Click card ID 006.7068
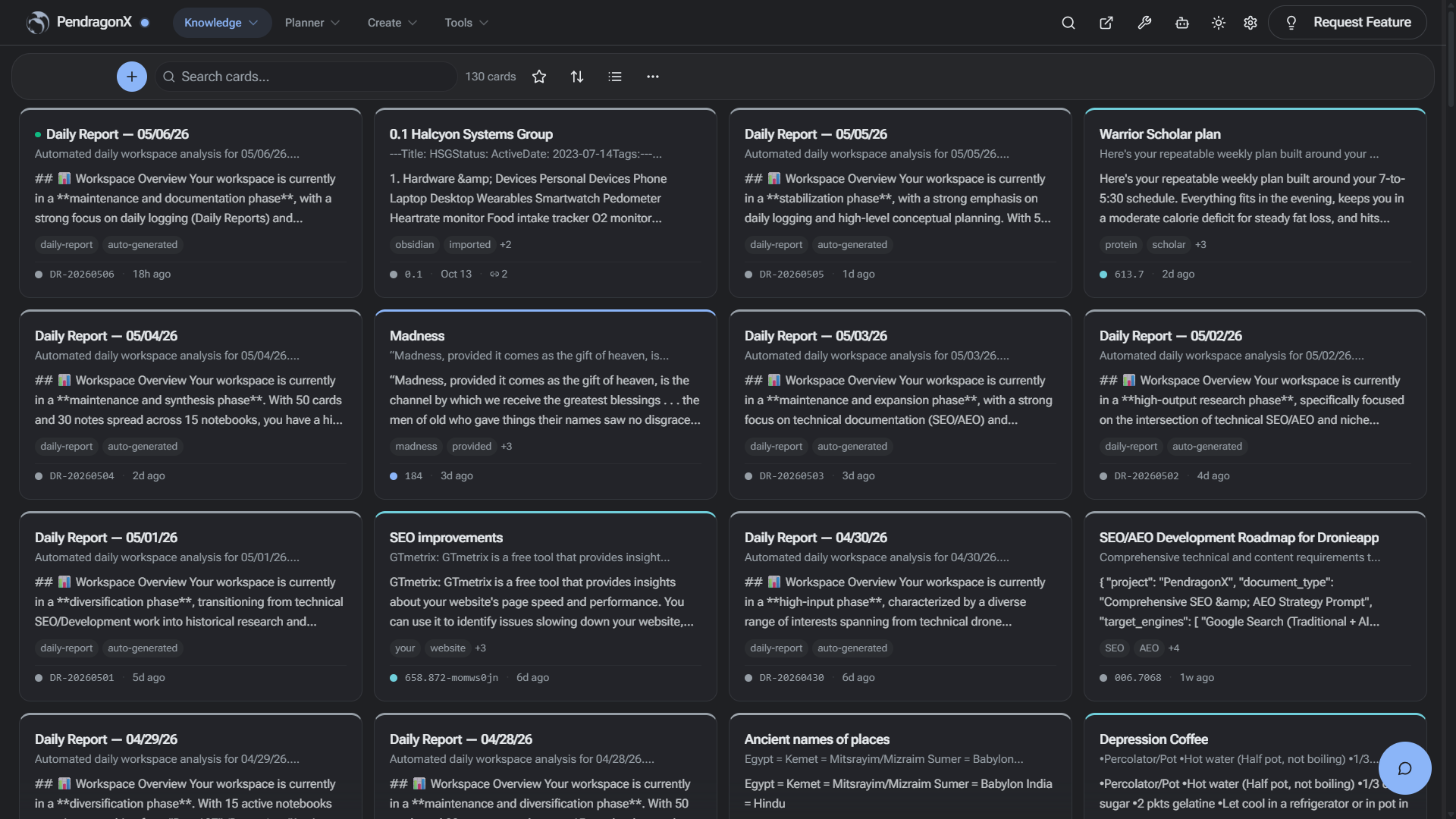Screen dimensions: 1456x819 1137,678
